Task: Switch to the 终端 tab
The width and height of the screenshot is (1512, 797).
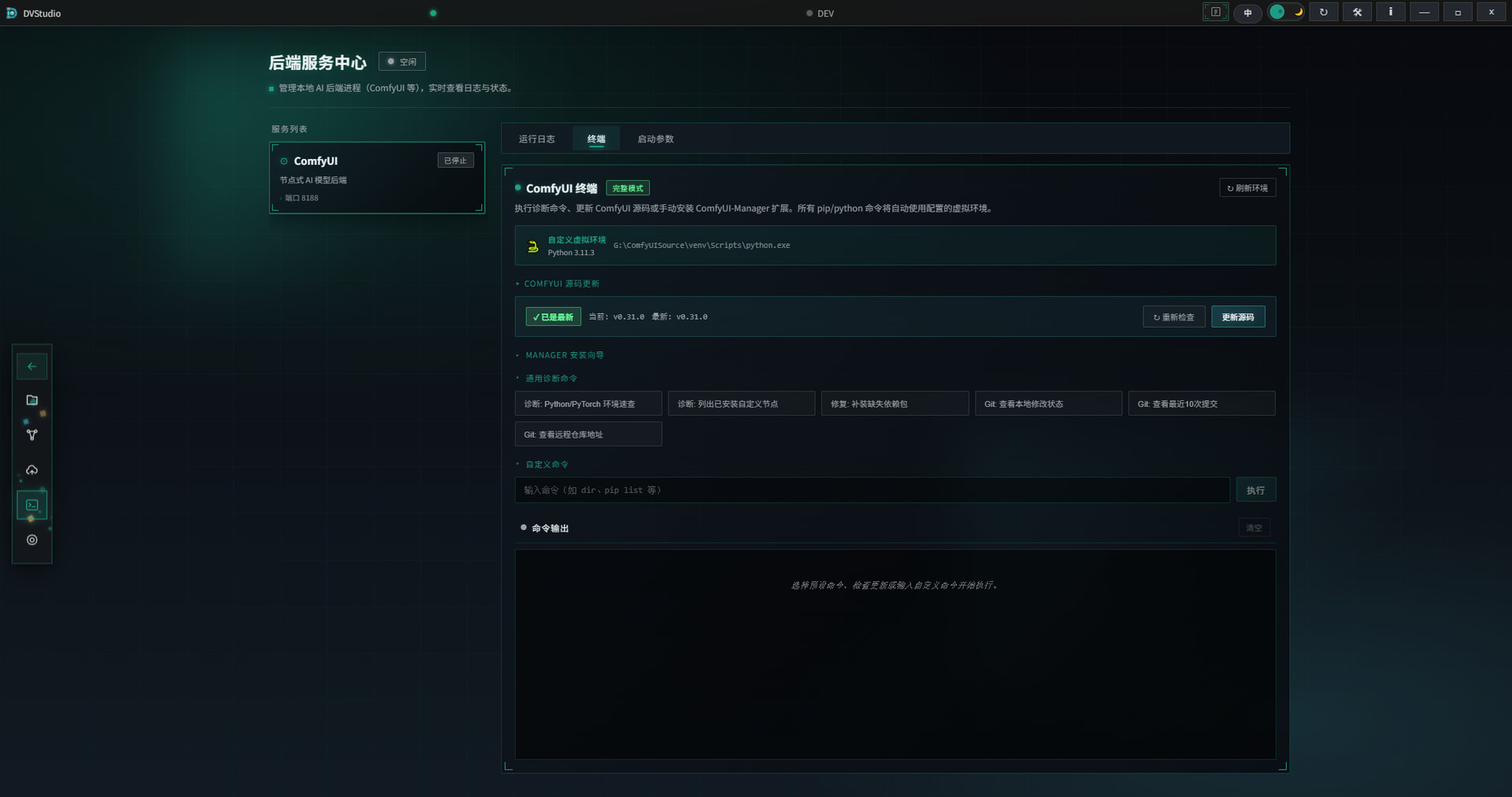Action: pyautogui.click(x=596, y=139)
